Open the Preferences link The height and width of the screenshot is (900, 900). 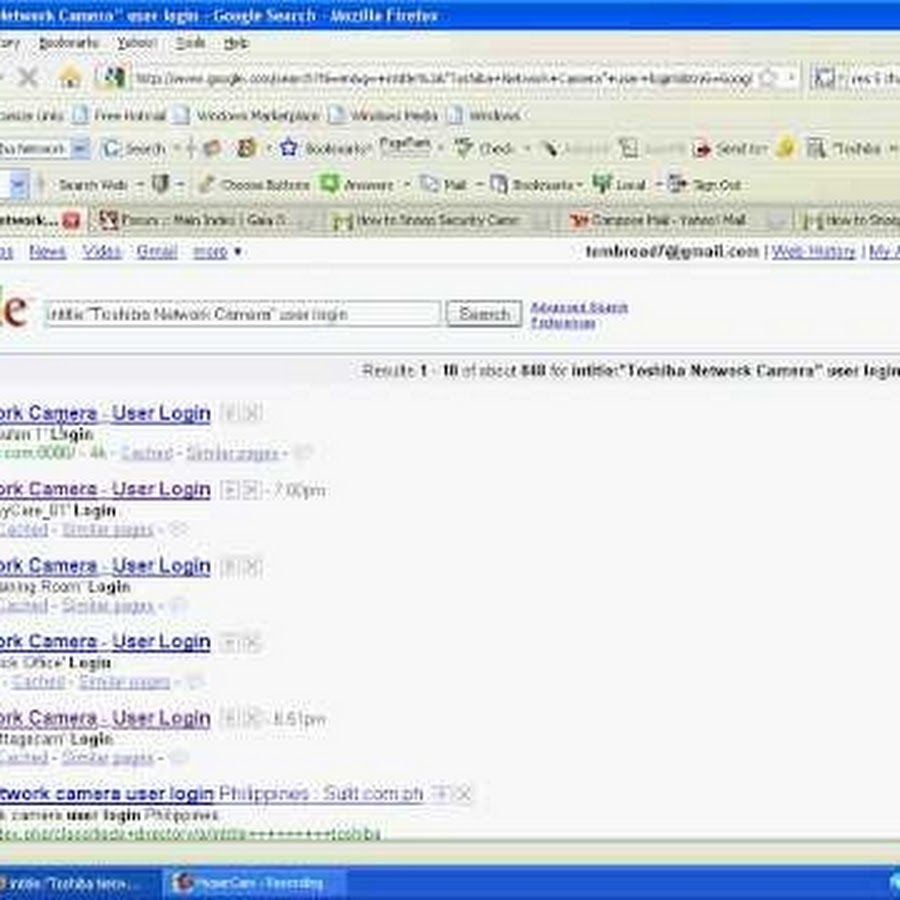562,324
